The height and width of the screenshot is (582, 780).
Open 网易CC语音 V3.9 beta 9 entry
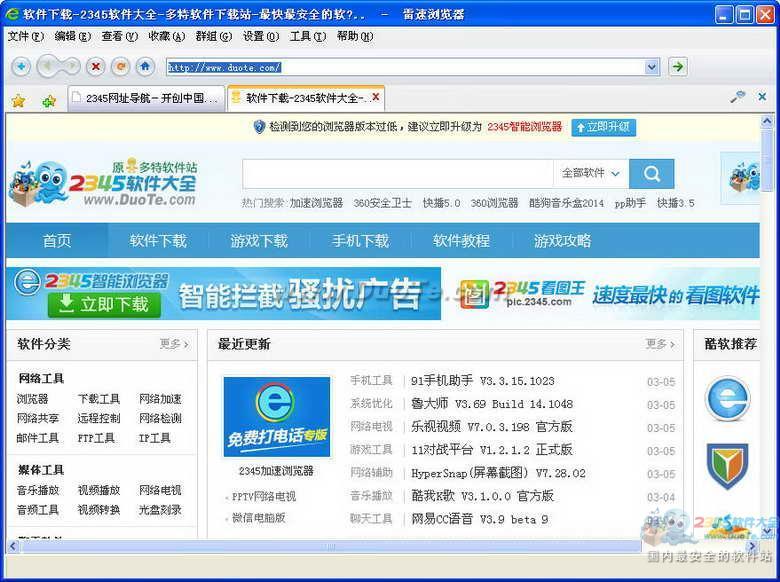pos(480,519)
